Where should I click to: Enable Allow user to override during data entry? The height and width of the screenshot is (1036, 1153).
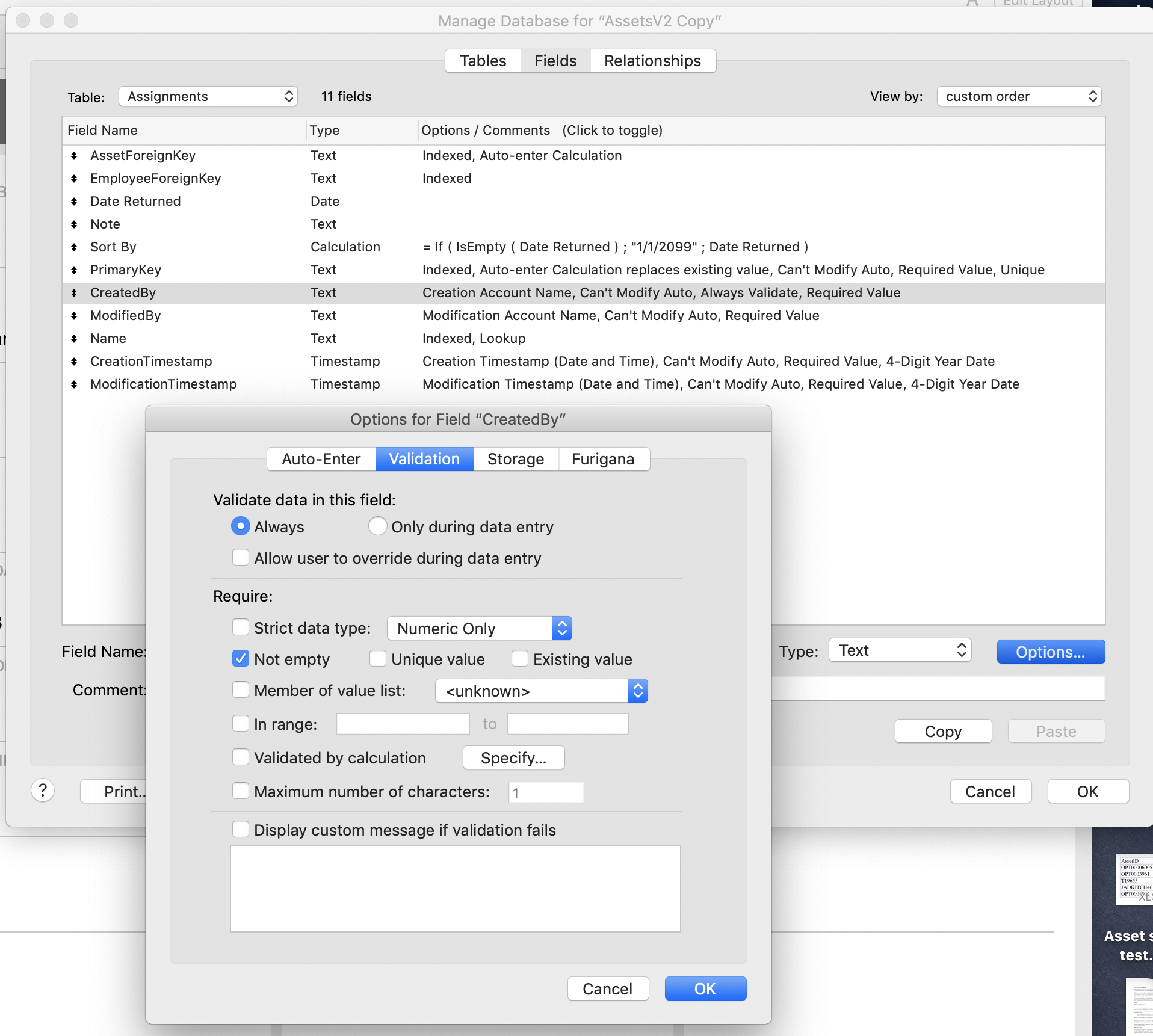(241, 558)
